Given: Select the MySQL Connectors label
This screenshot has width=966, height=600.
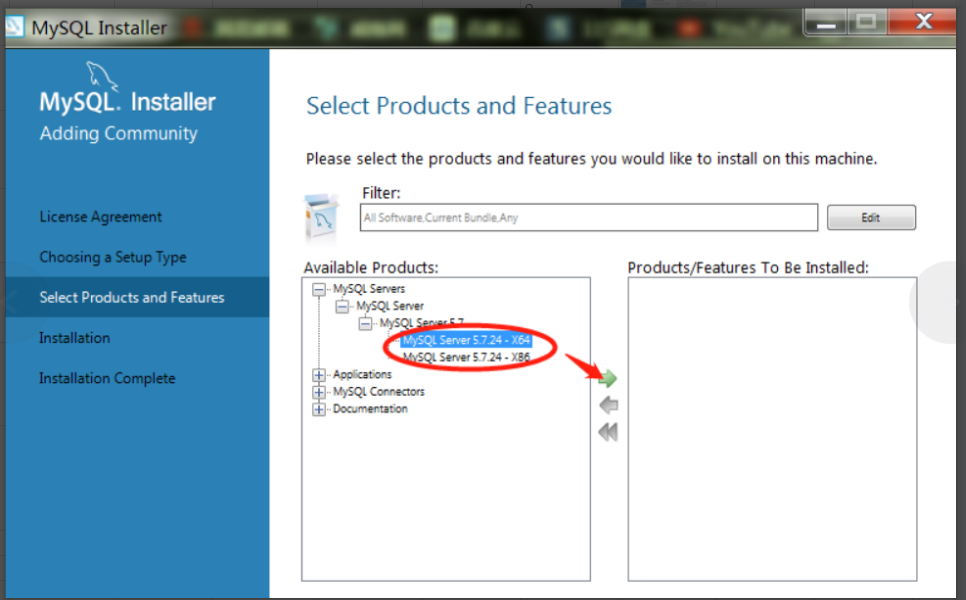Looking at the screenshot, I should click(379, 392).
